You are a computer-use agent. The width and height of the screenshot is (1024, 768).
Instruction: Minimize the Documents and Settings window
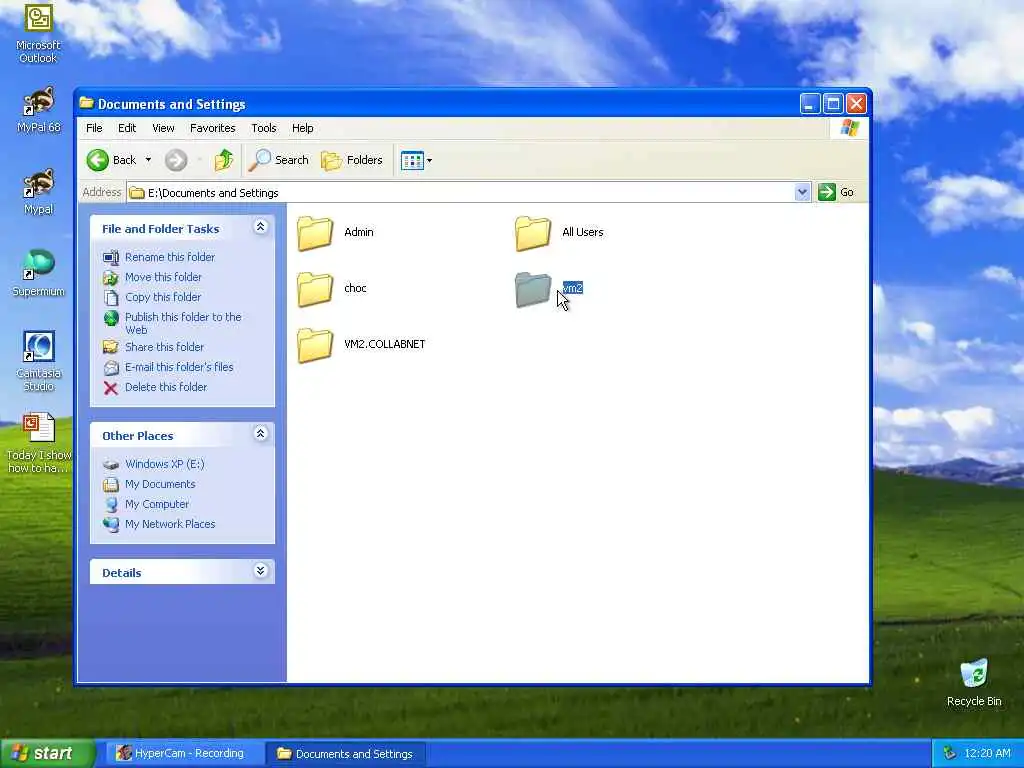[810, 104]
